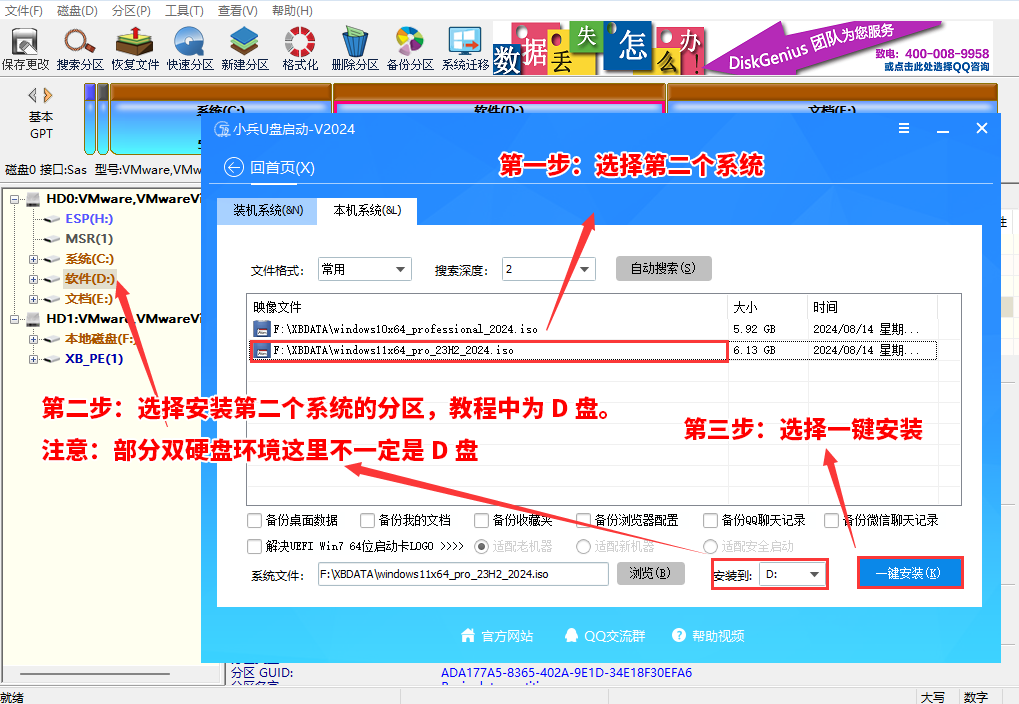This screenshot has height=704, width=1019.
Task: Open the 安装到 drive dropdown showing D:
Action: (793, 574)
